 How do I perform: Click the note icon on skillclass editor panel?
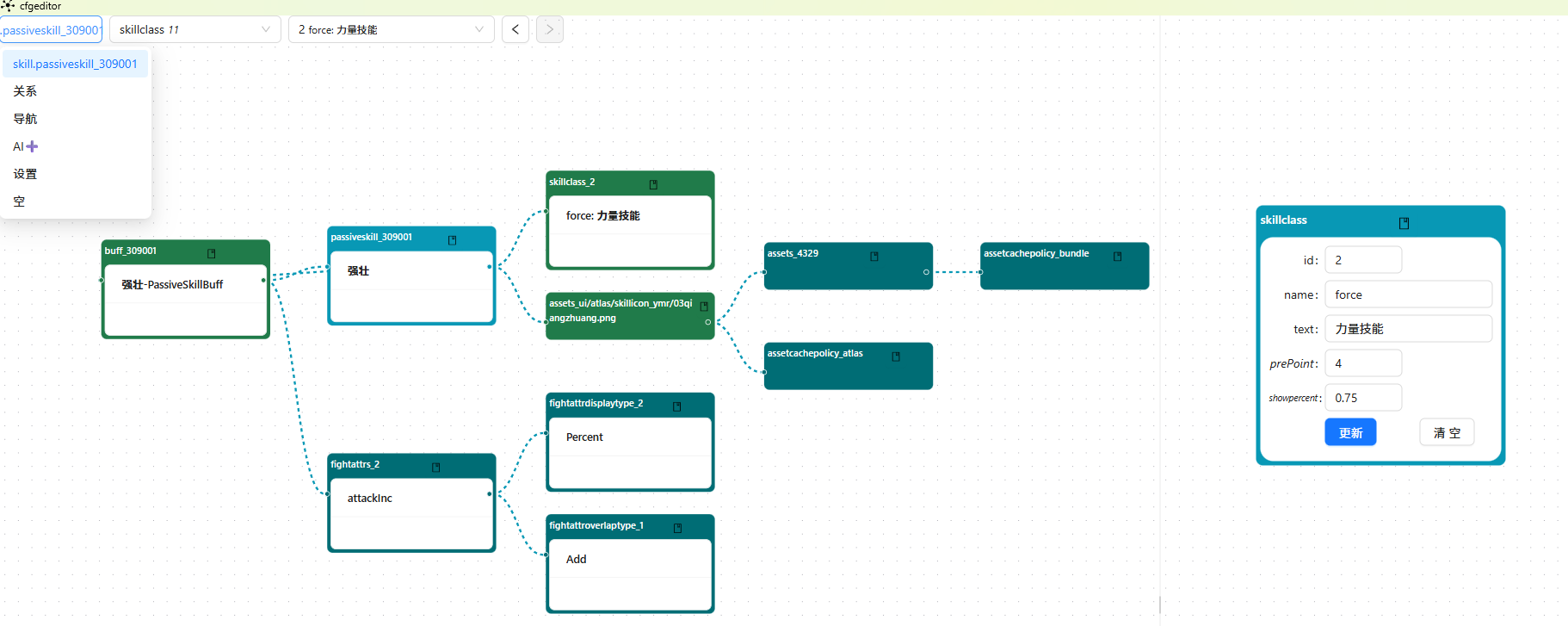coord(1404,223)
